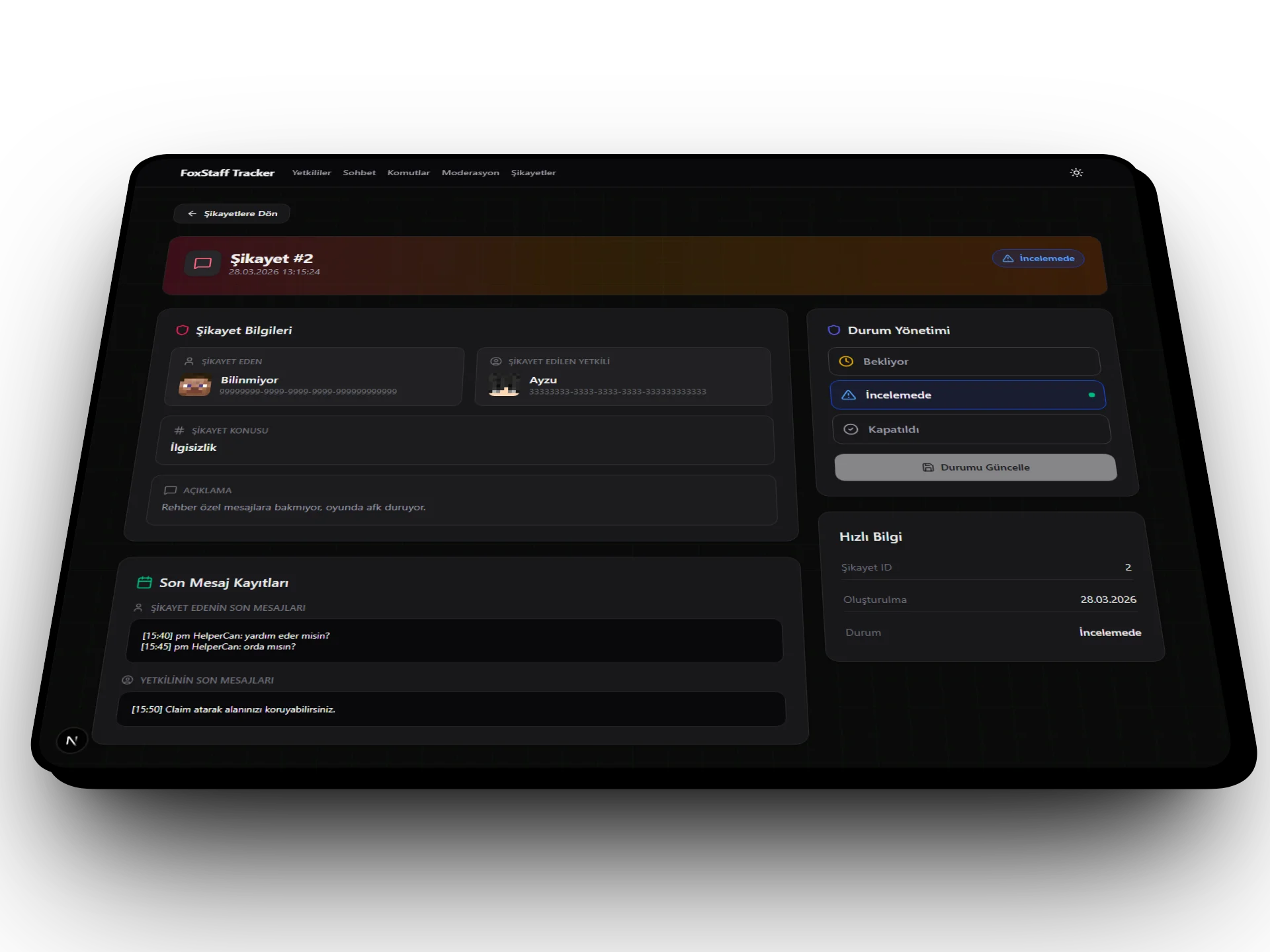
Task: Click the back arrow icon in Şikayetlere Dön
Action: point(192,214)
